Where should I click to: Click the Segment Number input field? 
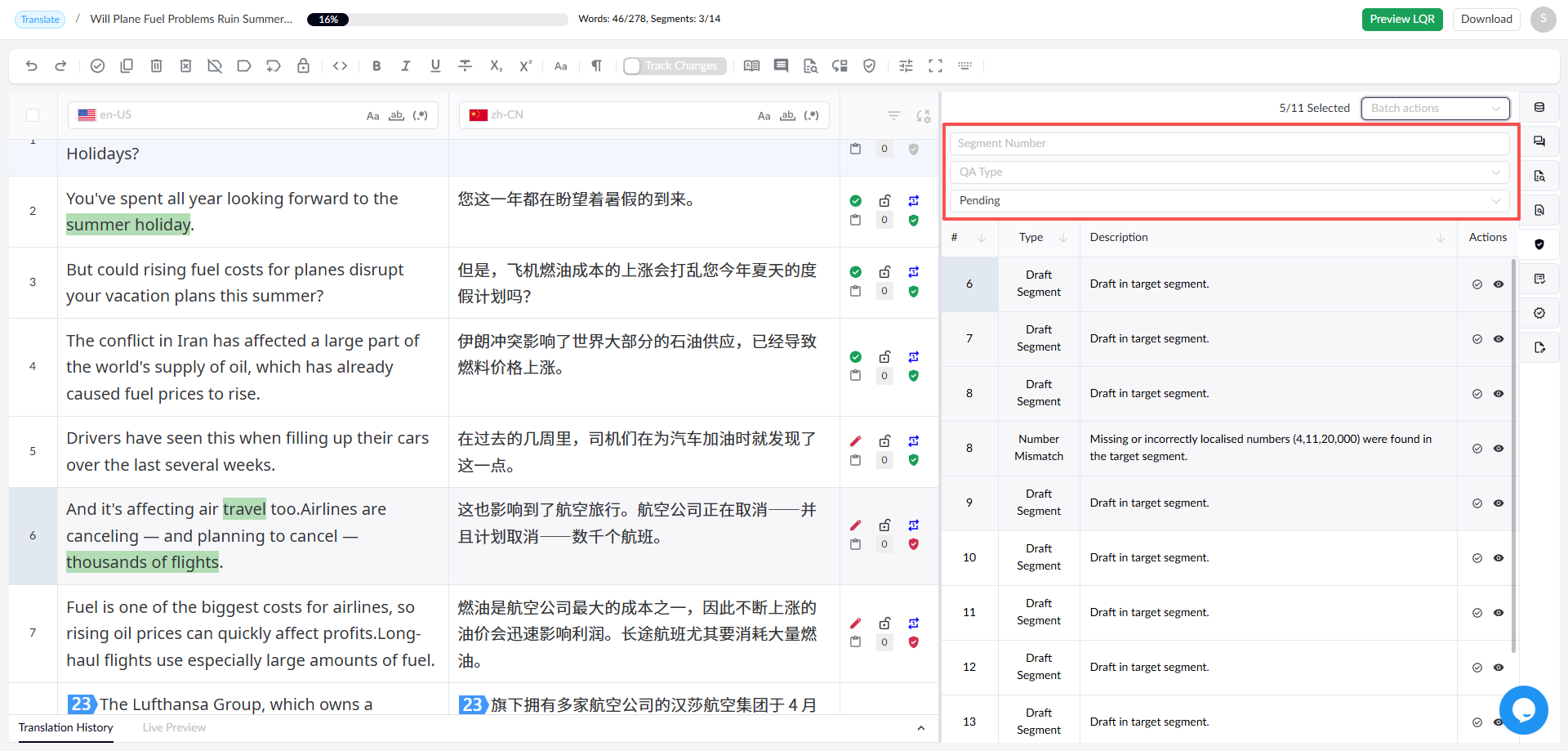1229,144
